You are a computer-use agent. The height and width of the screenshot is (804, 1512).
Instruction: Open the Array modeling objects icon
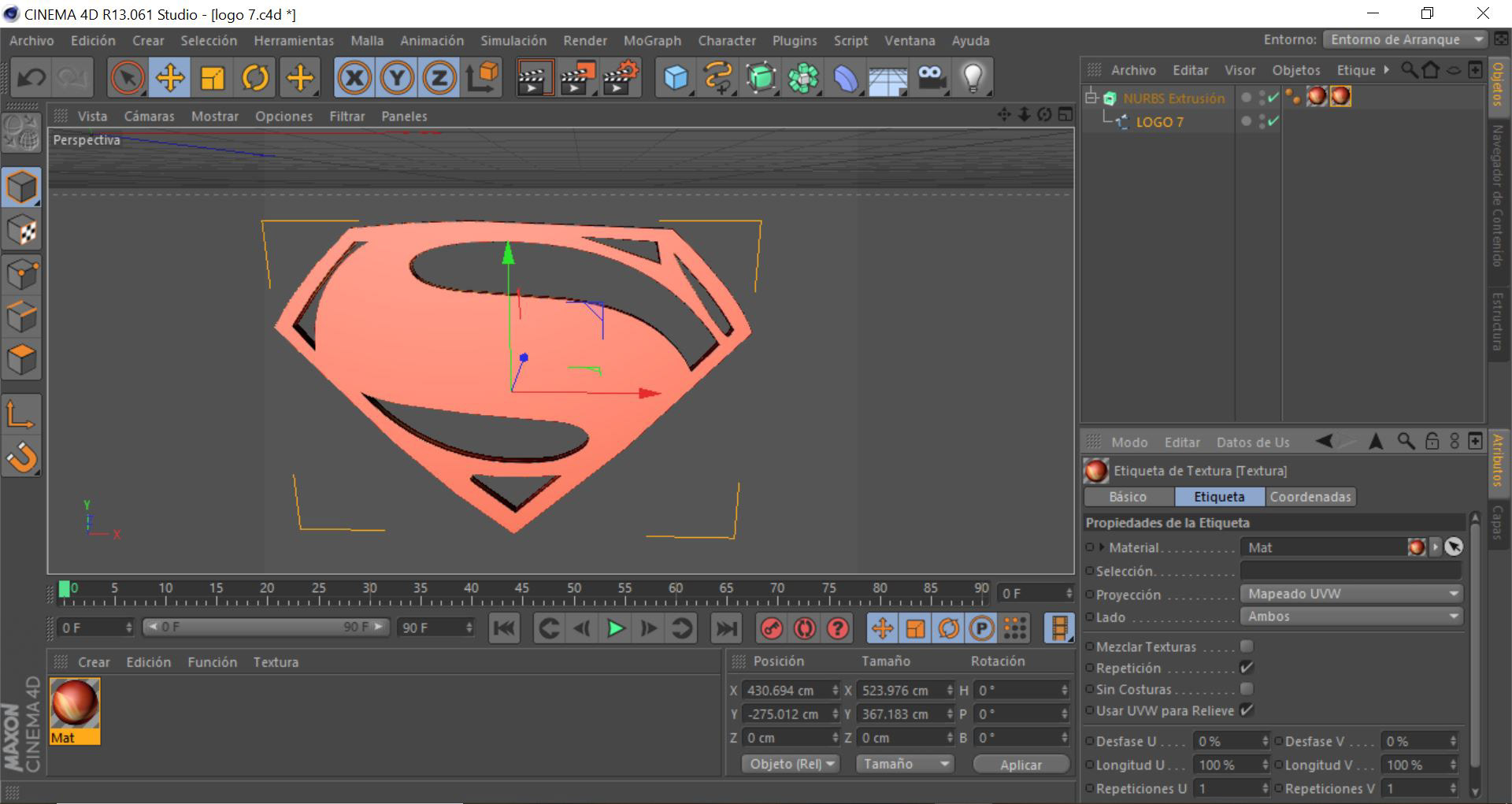tap(803, 77)
